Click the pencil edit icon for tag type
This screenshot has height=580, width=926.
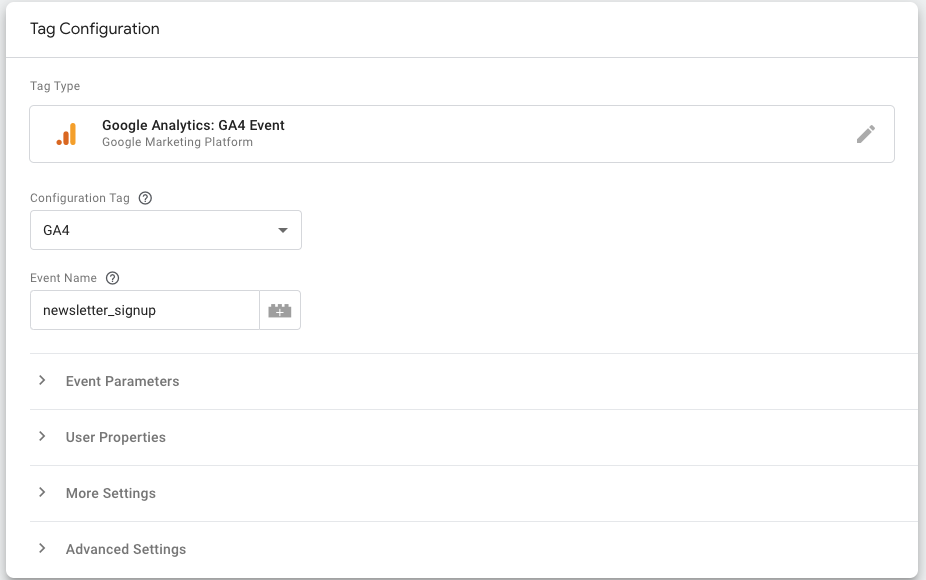[866, 134]
